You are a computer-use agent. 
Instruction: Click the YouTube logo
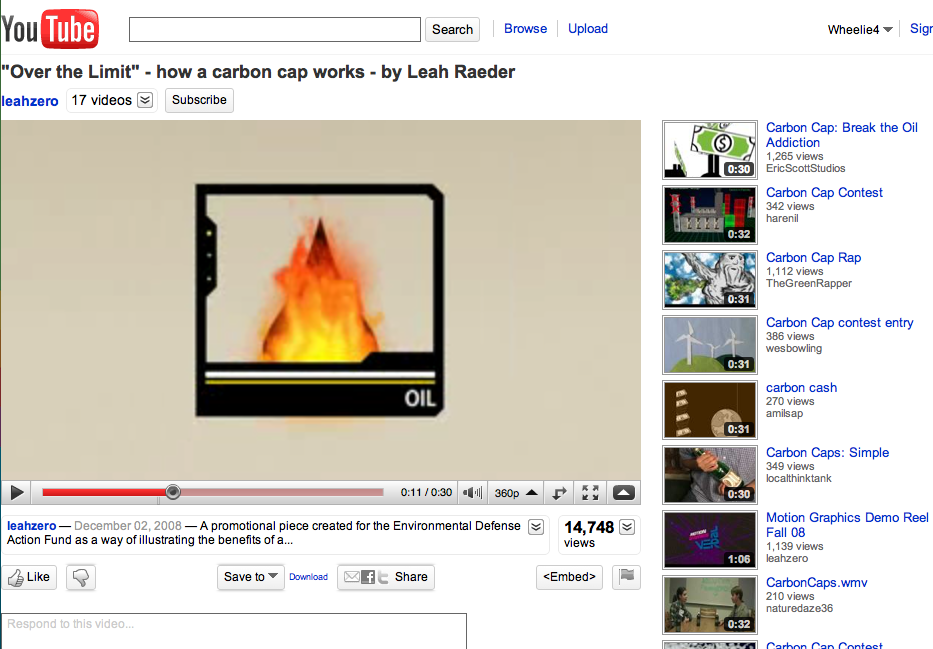tap(50, 29)
